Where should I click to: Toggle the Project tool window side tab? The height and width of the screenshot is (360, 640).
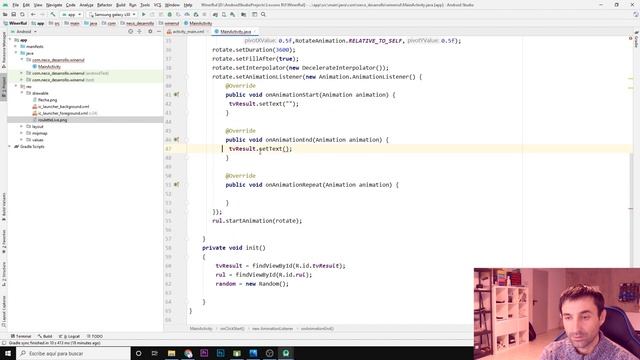coord(4,87)
